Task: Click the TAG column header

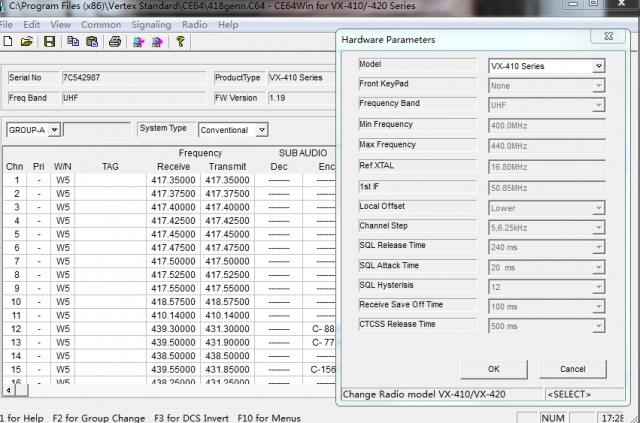Action: pos(110,167)
